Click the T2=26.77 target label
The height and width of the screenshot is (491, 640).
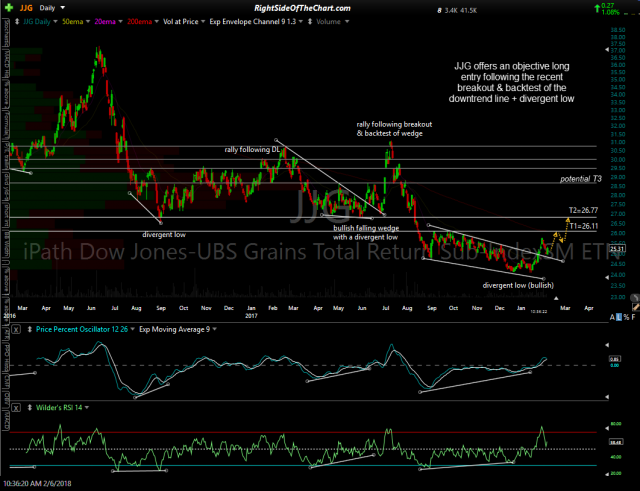[583, 211]
